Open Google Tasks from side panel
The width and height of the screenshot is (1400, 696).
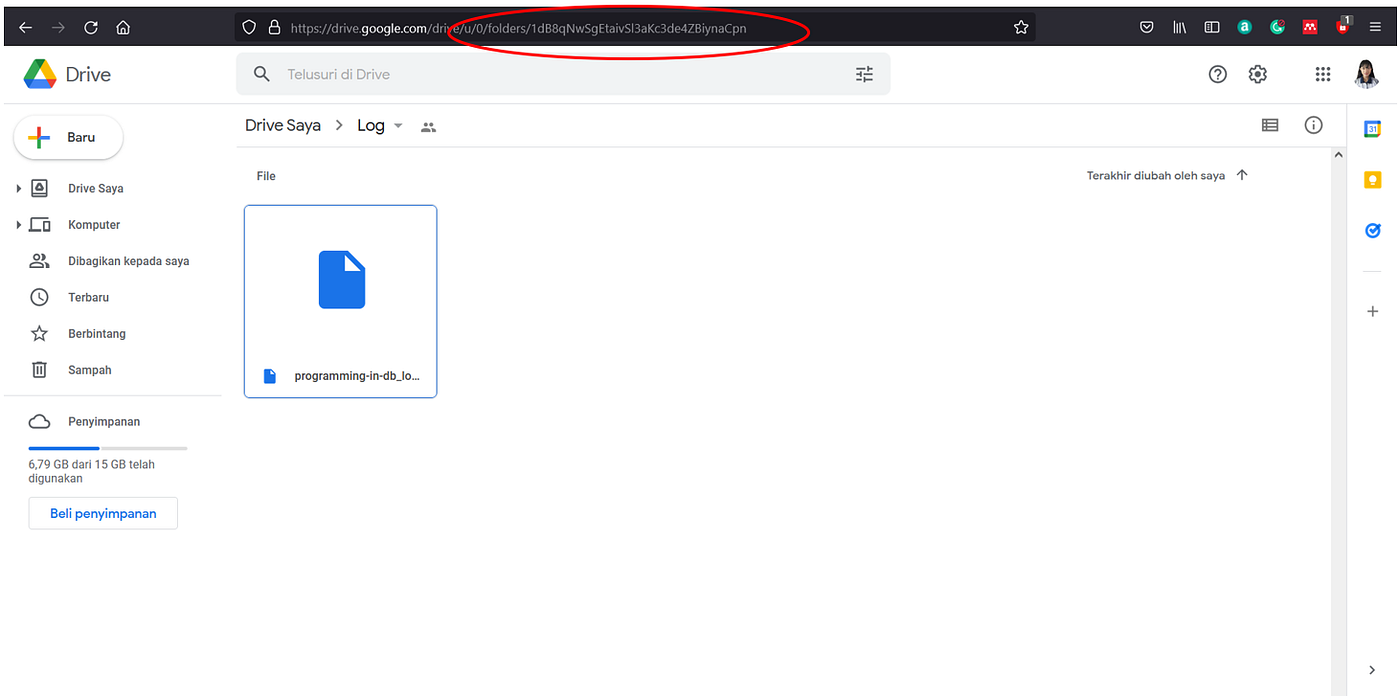coord(1372,230)
